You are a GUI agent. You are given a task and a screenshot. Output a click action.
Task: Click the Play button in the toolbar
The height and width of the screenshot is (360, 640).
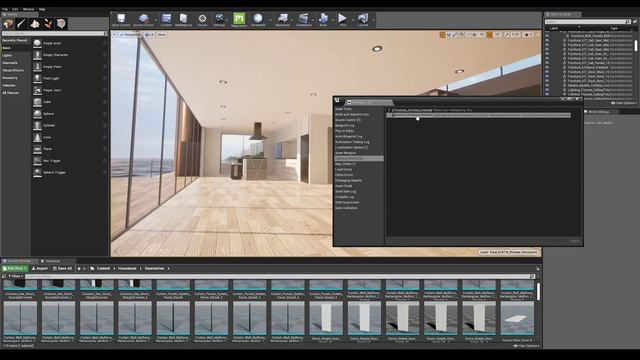click(x=342, y=18)
